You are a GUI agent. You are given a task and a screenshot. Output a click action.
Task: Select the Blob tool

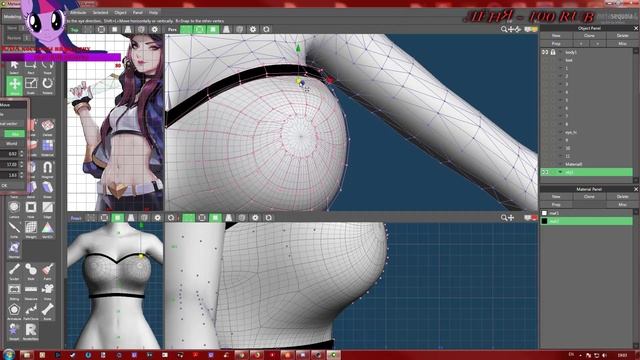(x=31, y=271)
